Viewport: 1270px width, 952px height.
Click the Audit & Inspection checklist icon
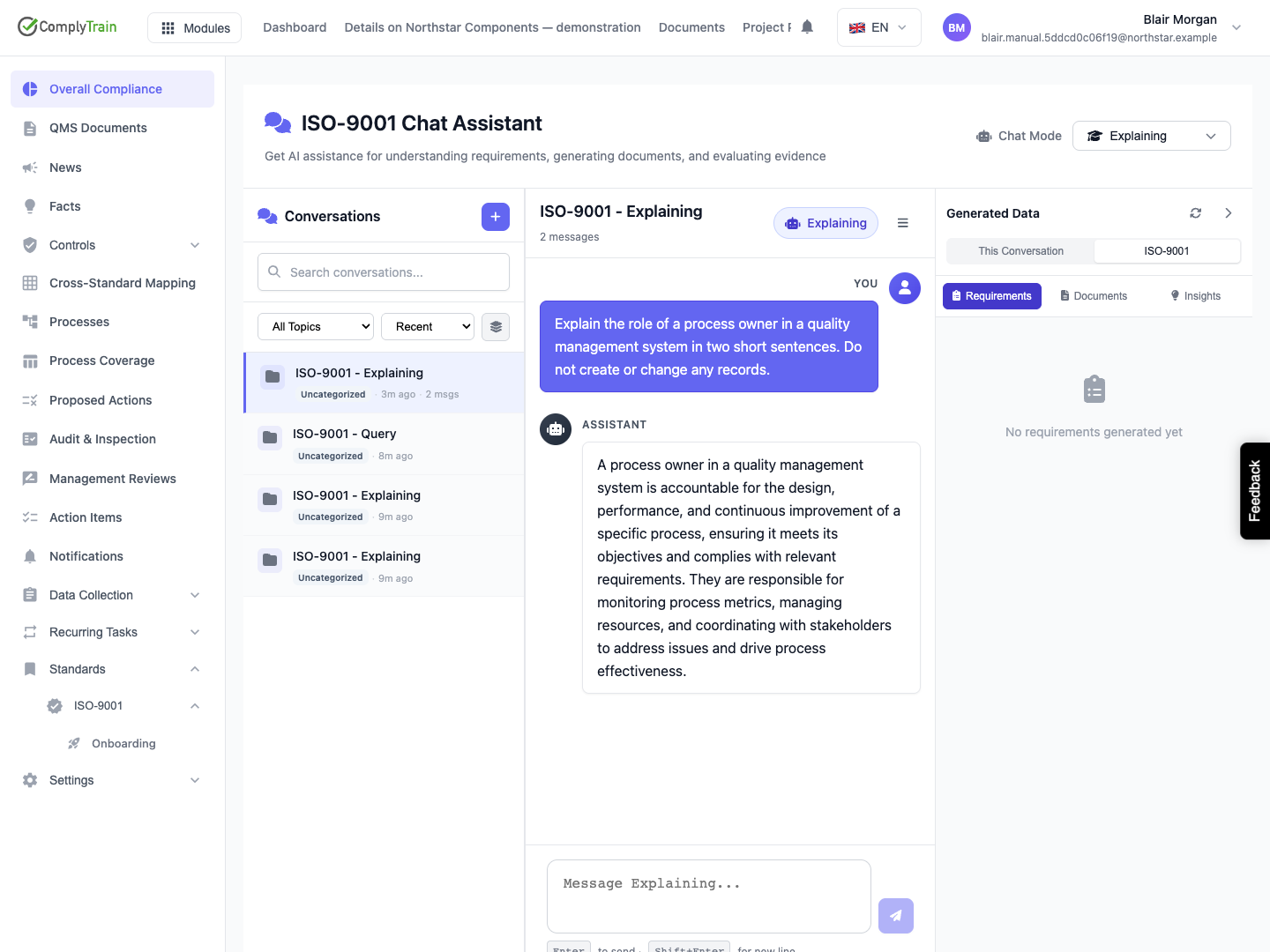[30, 439]
